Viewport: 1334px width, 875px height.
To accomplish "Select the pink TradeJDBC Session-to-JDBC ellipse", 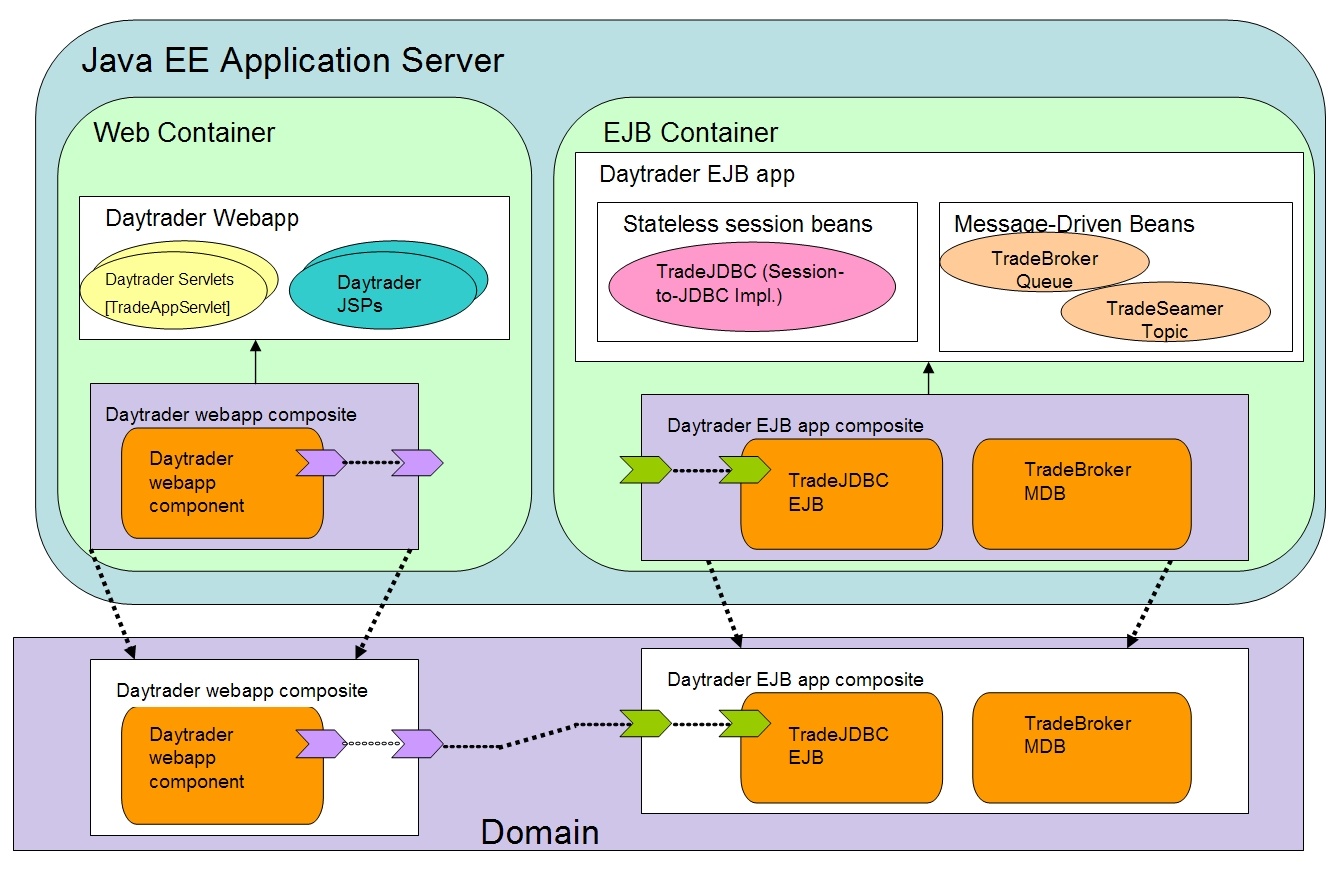I will (x=752, y=285).
